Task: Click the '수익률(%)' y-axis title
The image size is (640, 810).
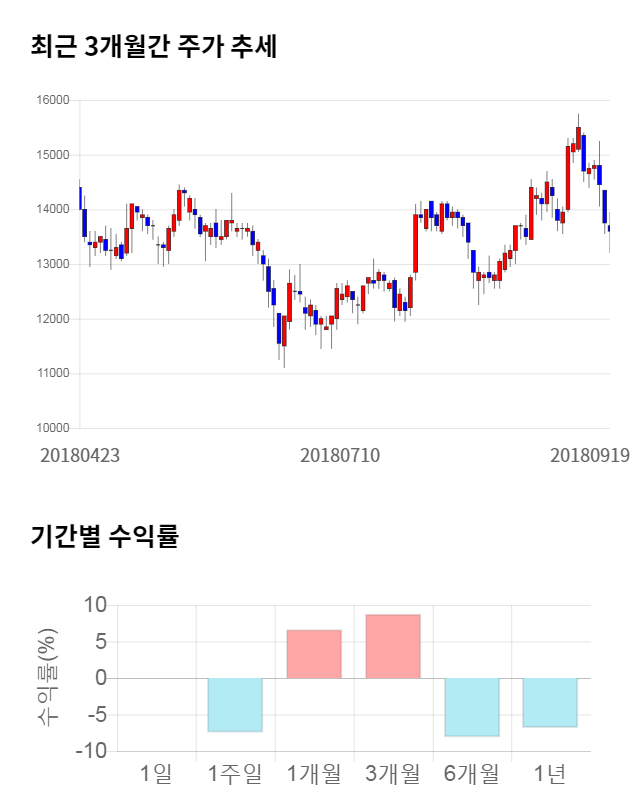Action: (x=48, y=677)
